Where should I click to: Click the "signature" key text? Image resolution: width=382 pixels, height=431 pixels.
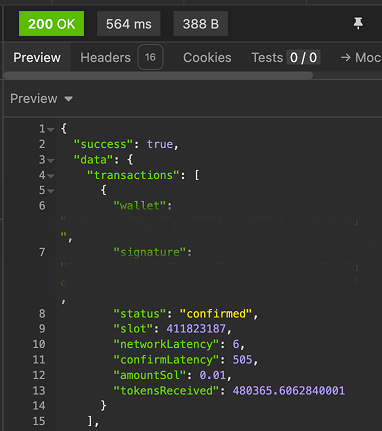click(150, 252)
